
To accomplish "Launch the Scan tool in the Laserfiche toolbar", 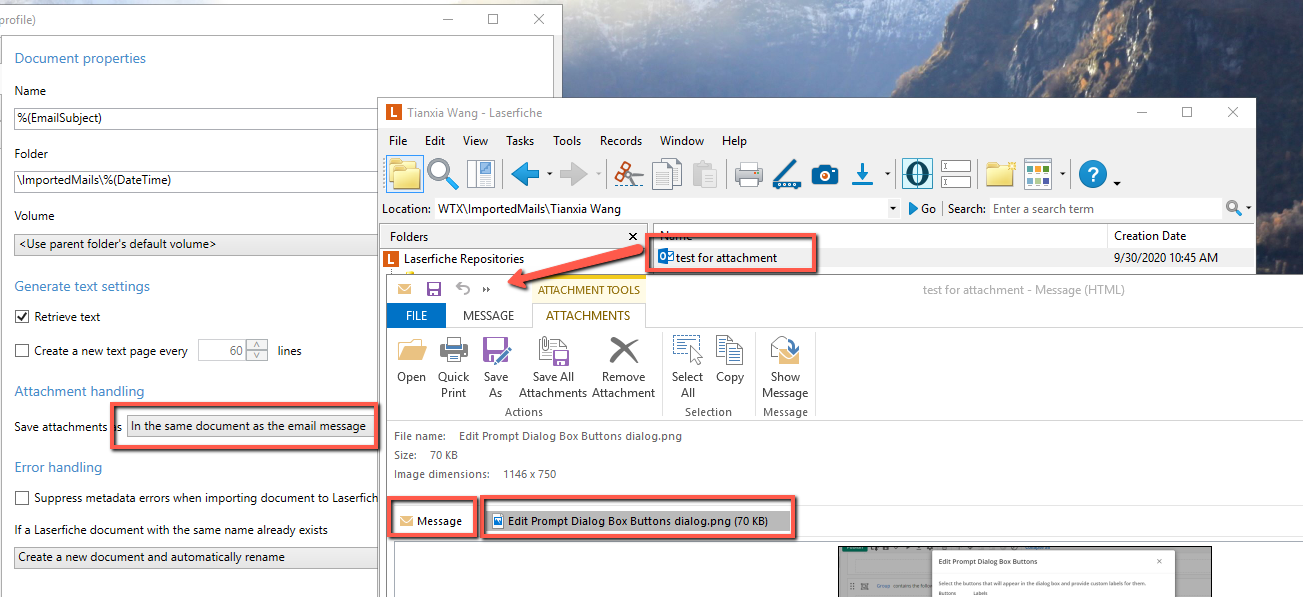I will pyautogui.click(x=786, y=173).
